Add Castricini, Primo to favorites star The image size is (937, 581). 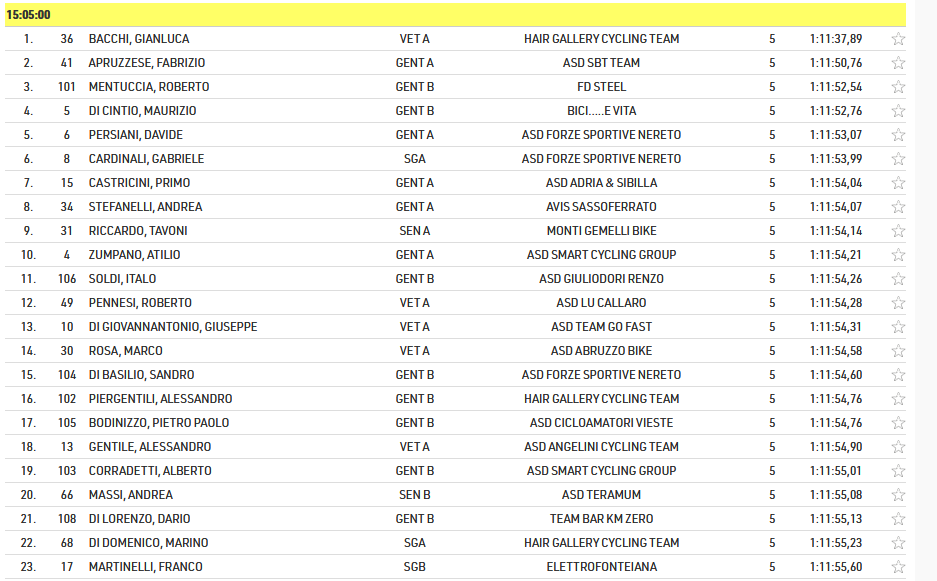pos(898,183)
